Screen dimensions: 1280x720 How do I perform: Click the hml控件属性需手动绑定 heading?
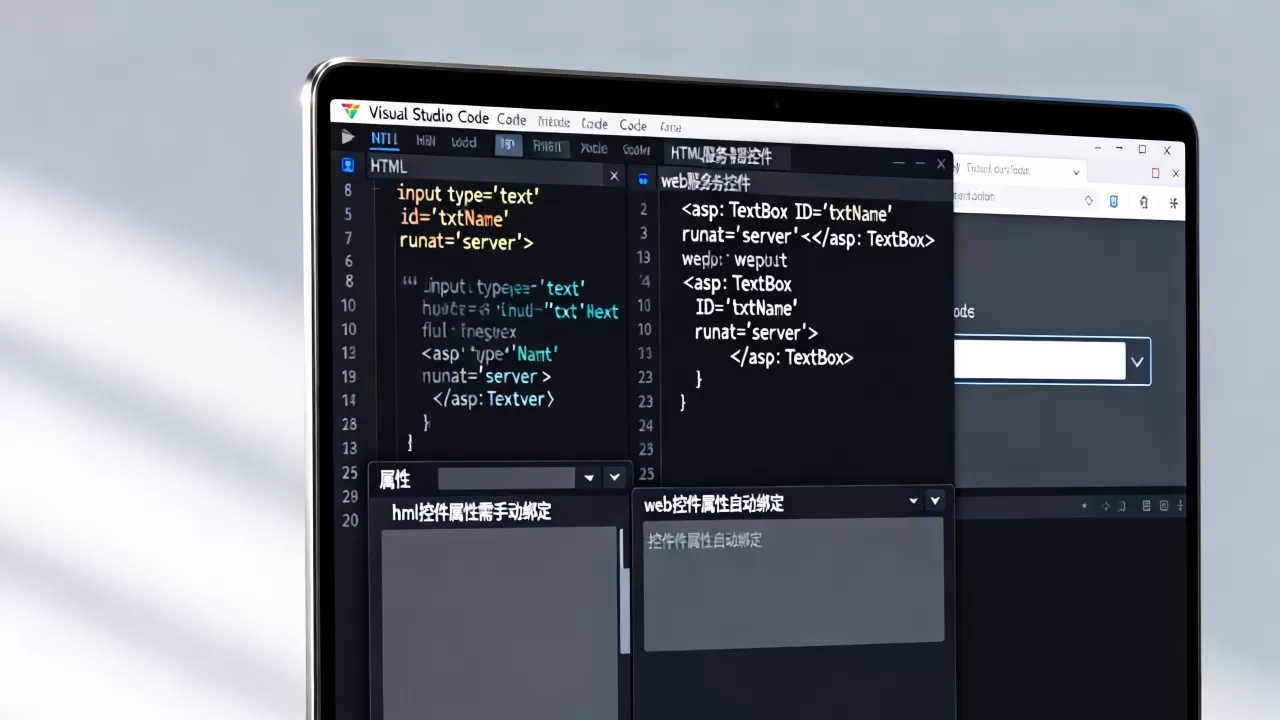click(x=471, y=512)
